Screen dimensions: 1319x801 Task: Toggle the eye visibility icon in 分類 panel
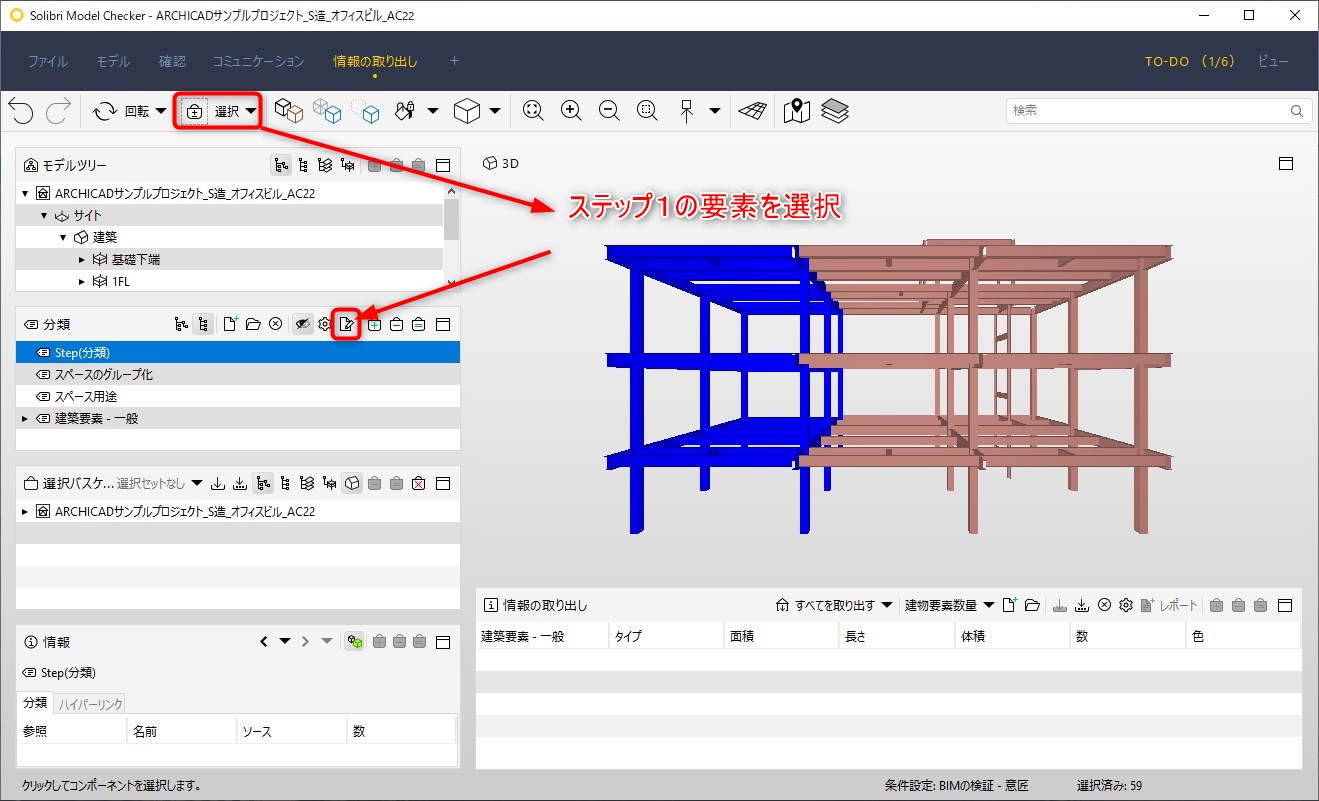coord(302,324)
